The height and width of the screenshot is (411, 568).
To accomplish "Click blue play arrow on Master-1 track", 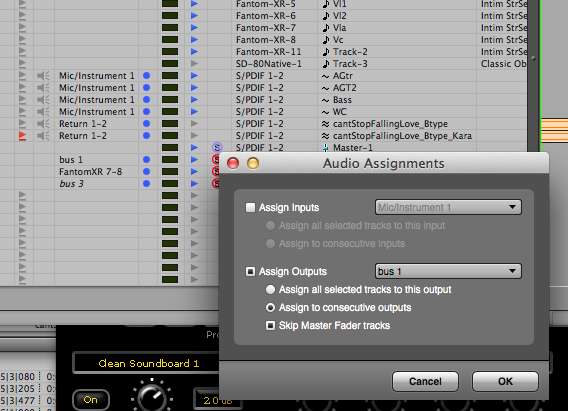I will pyautogui.click(x=195, y=147).
